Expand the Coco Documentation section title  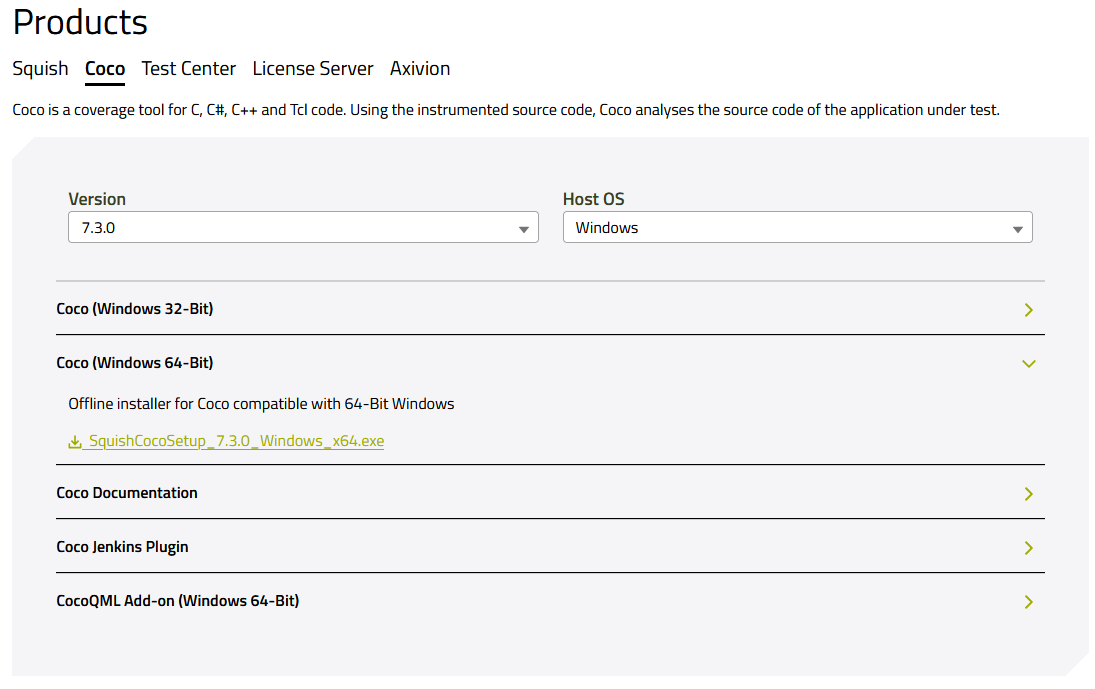pyautogui.click(x=127, y=493)
